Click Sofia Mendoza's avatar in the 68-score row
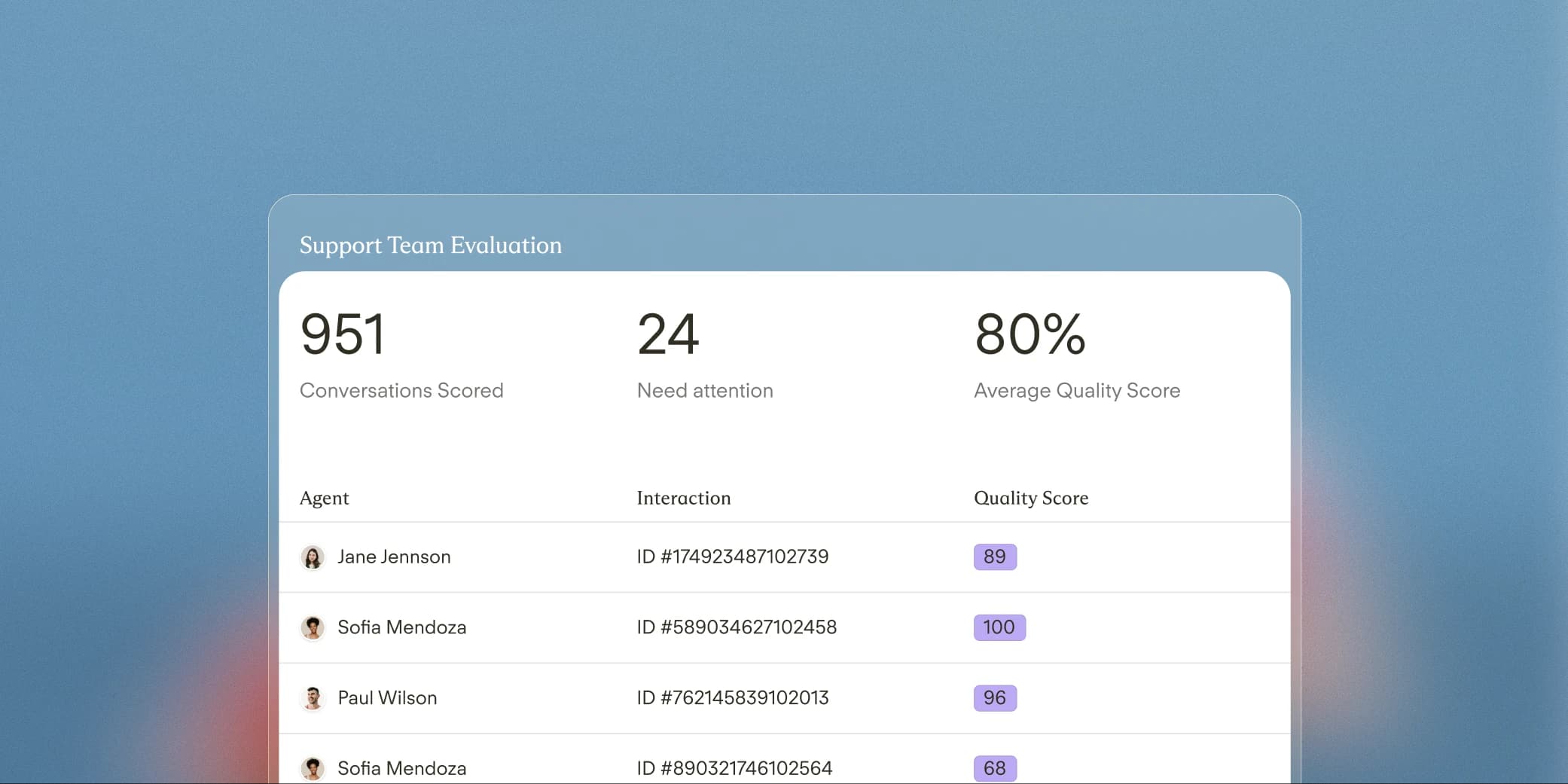Viewport: 1568px width, 784px height. coord(313,768)
